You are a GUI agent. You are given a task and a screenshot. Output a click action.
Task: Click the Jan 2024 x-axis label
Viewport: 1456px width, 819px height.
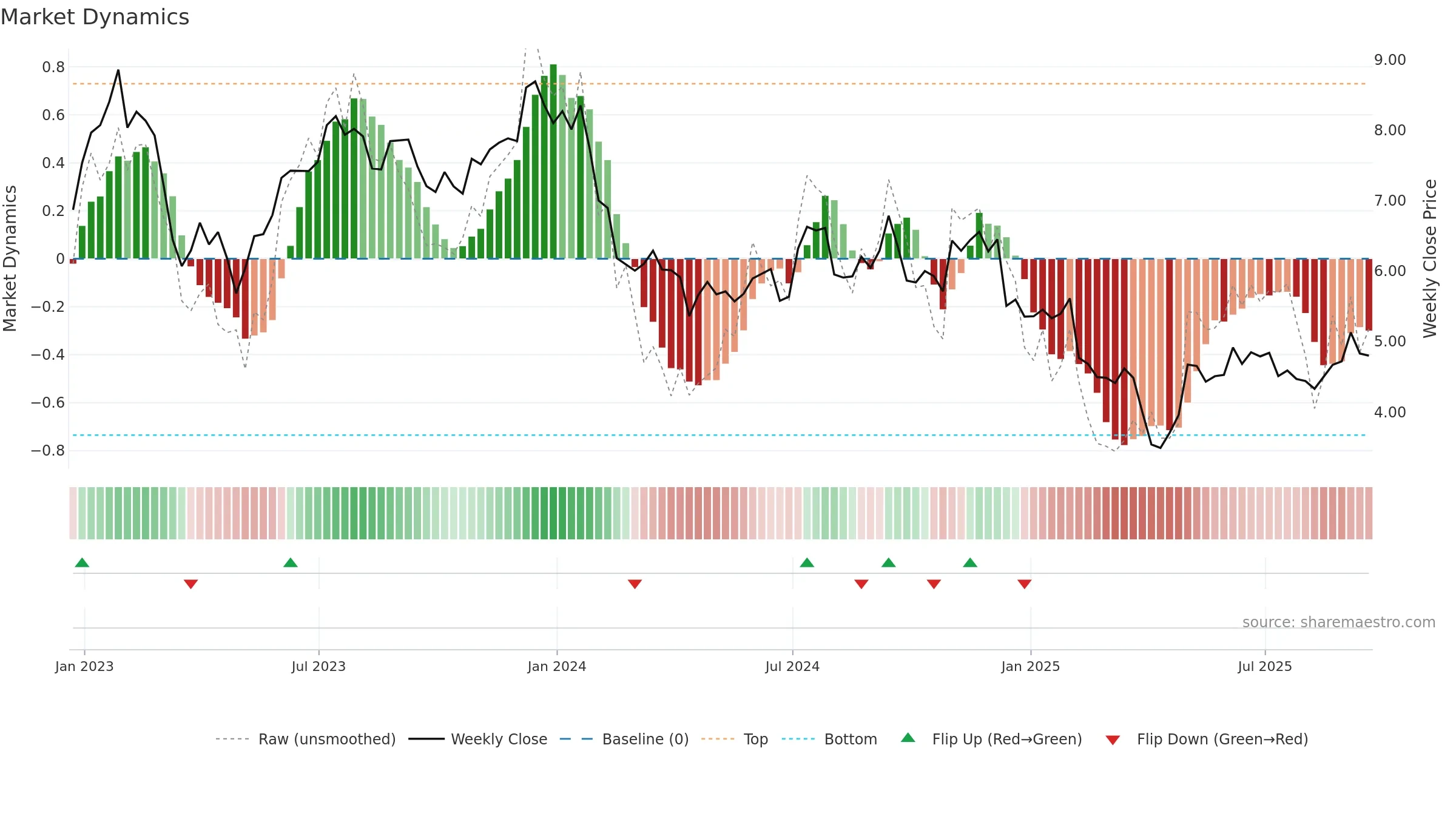557,666
